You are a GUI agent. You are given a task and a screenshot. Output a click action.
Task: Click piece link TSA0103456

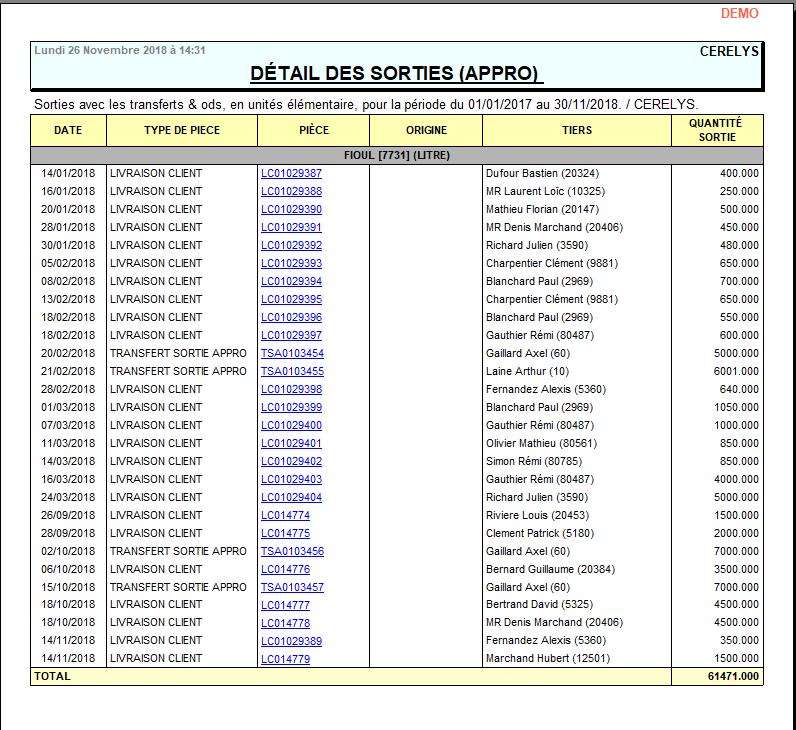[292, 551]
